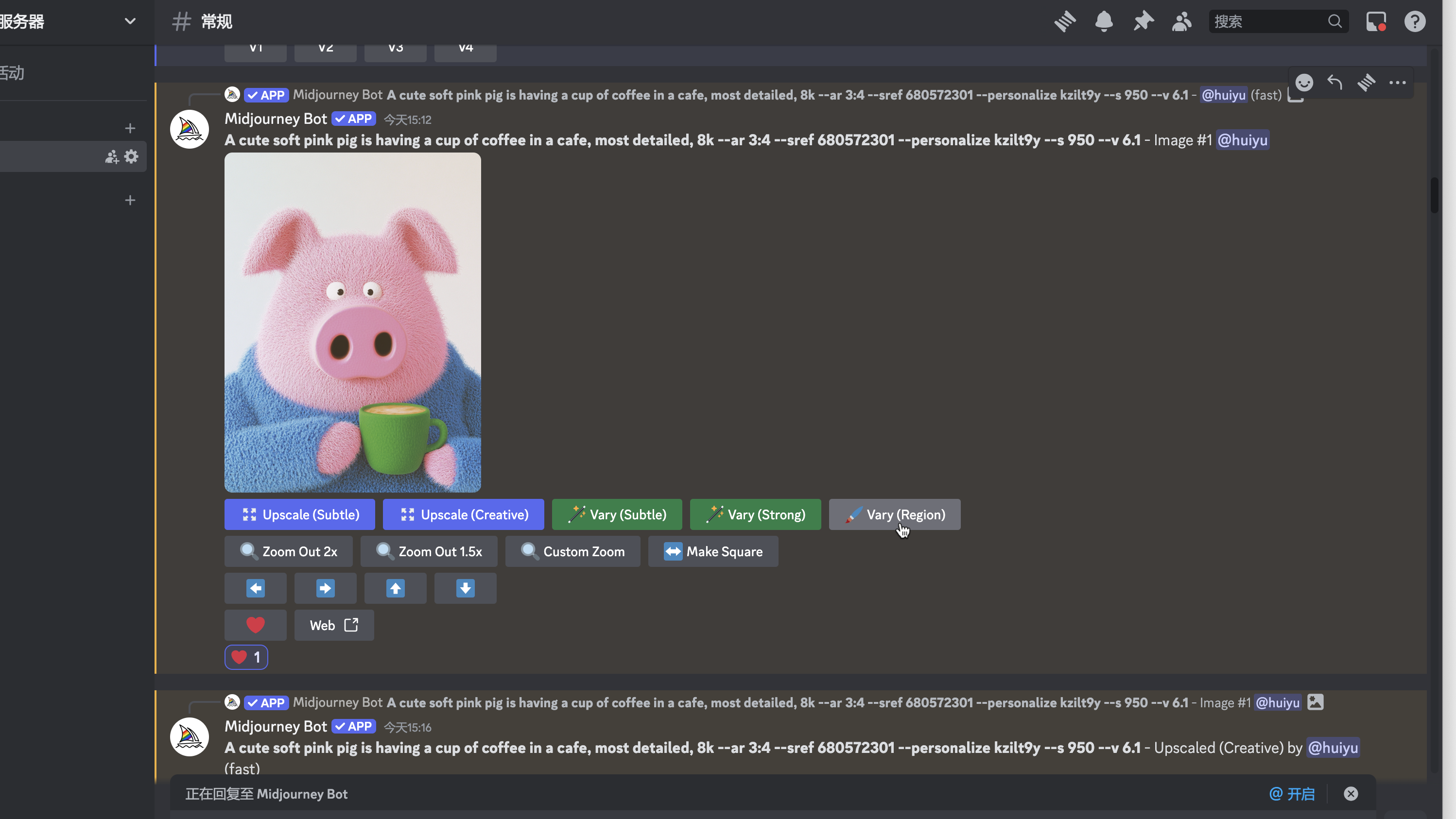Open more options three-dot menu
This screenshot has width=1456, height=819.
coord(1397,83)
